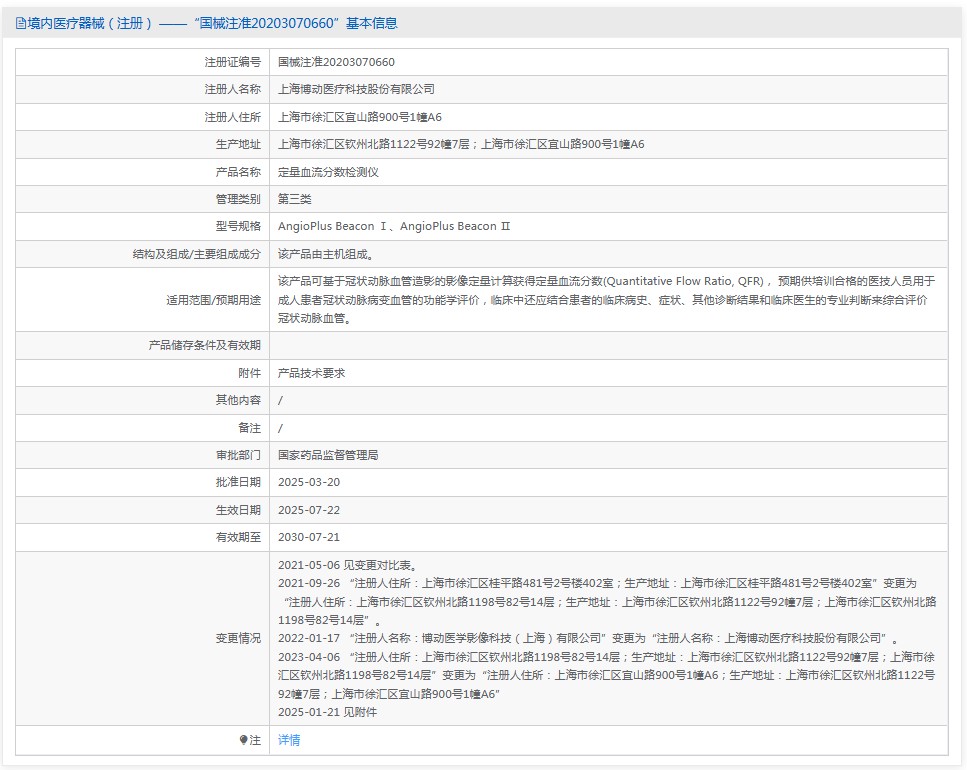Click the empty 产品储存条件及有效期 value cell
This screenshot has width=967, height=770.
[x=608, y=345]
